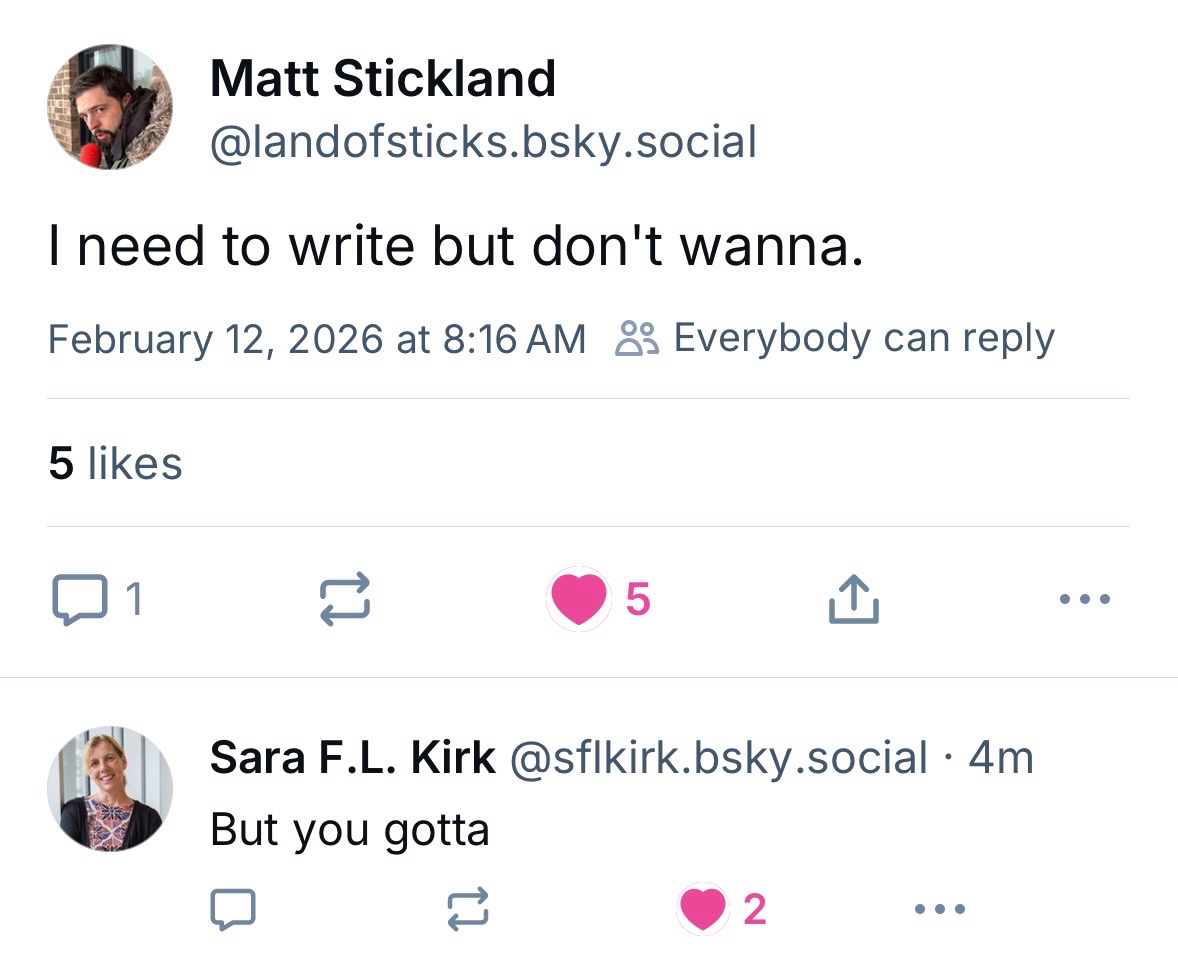Viewport: 1178px width, 961px height.
Task: Click the February 12, 2026 timestamp
Action: (316, 339)
